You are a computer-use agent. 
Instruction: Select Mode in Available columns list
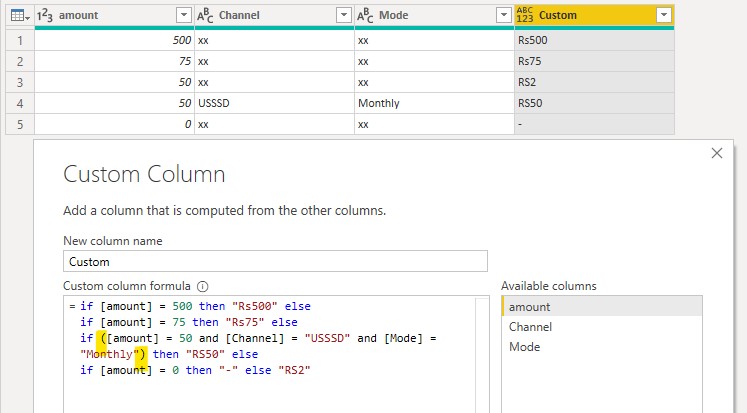click(602, 347)
